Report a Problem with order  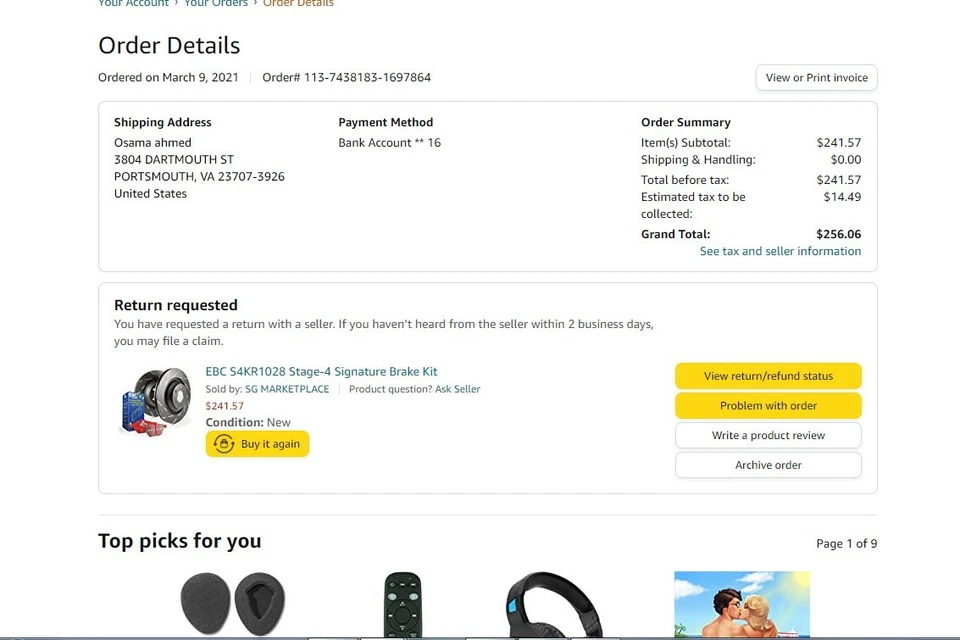tap(768, 406)
